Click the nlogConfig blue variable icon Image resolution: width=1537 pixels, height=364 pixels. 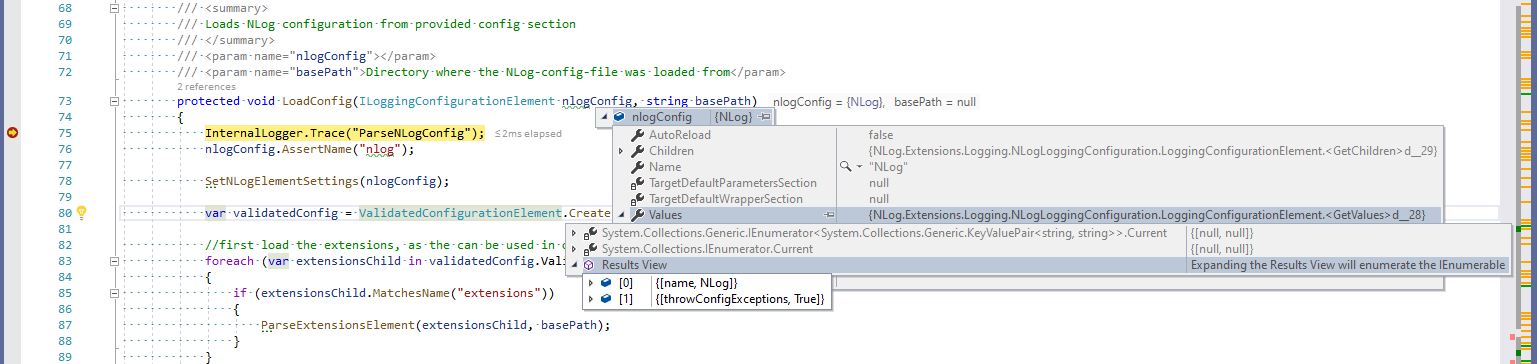coord(620,117)
